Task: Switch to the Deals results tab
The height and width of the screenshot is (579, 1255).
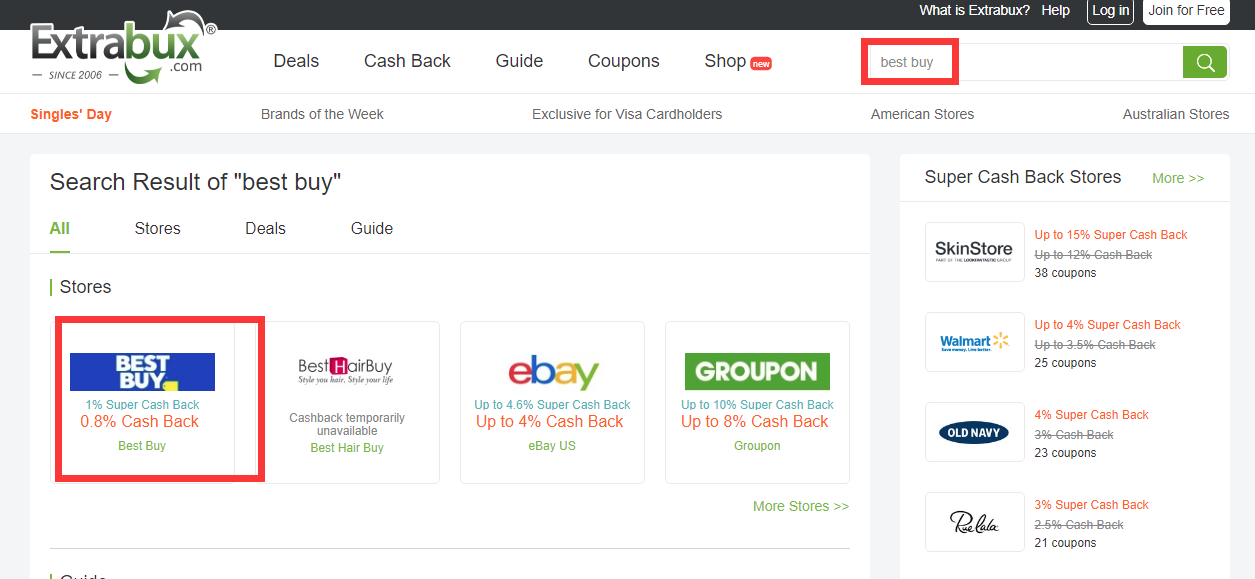Action: tap(265, 228)
